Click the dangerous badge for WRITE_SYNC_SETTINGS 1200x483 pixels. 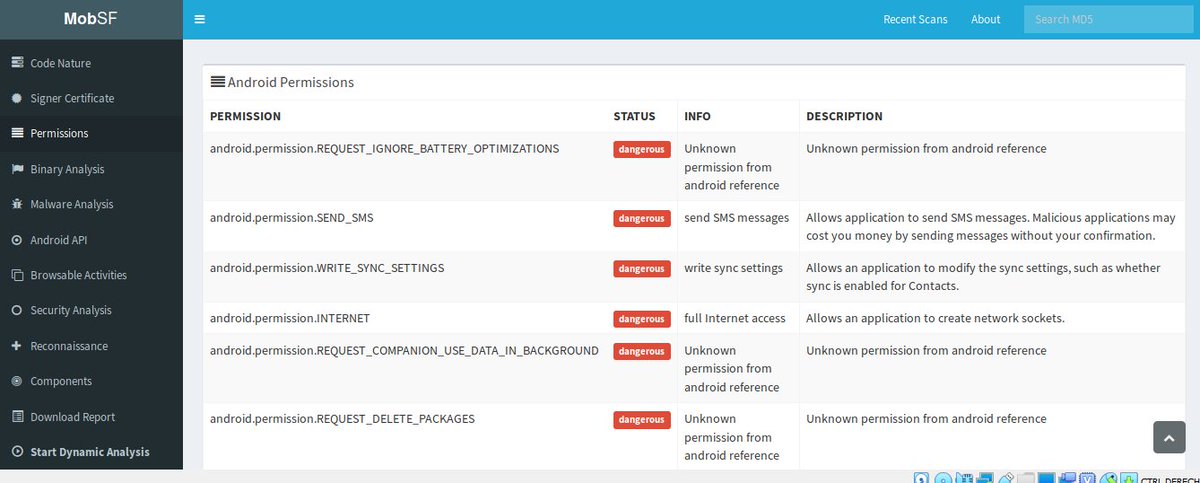(641, 269)
